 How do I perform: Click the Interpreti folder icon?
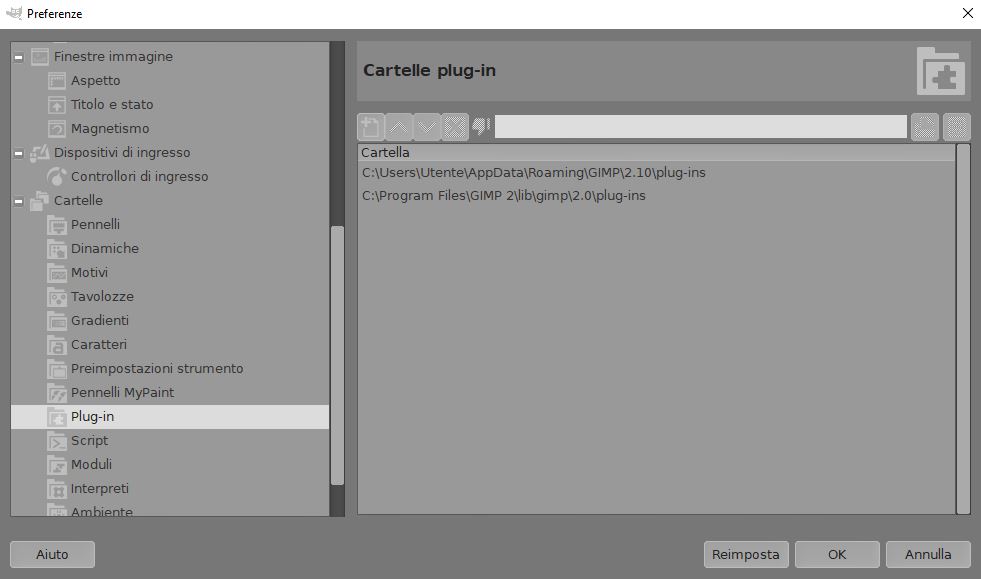[x=57, y=489]
